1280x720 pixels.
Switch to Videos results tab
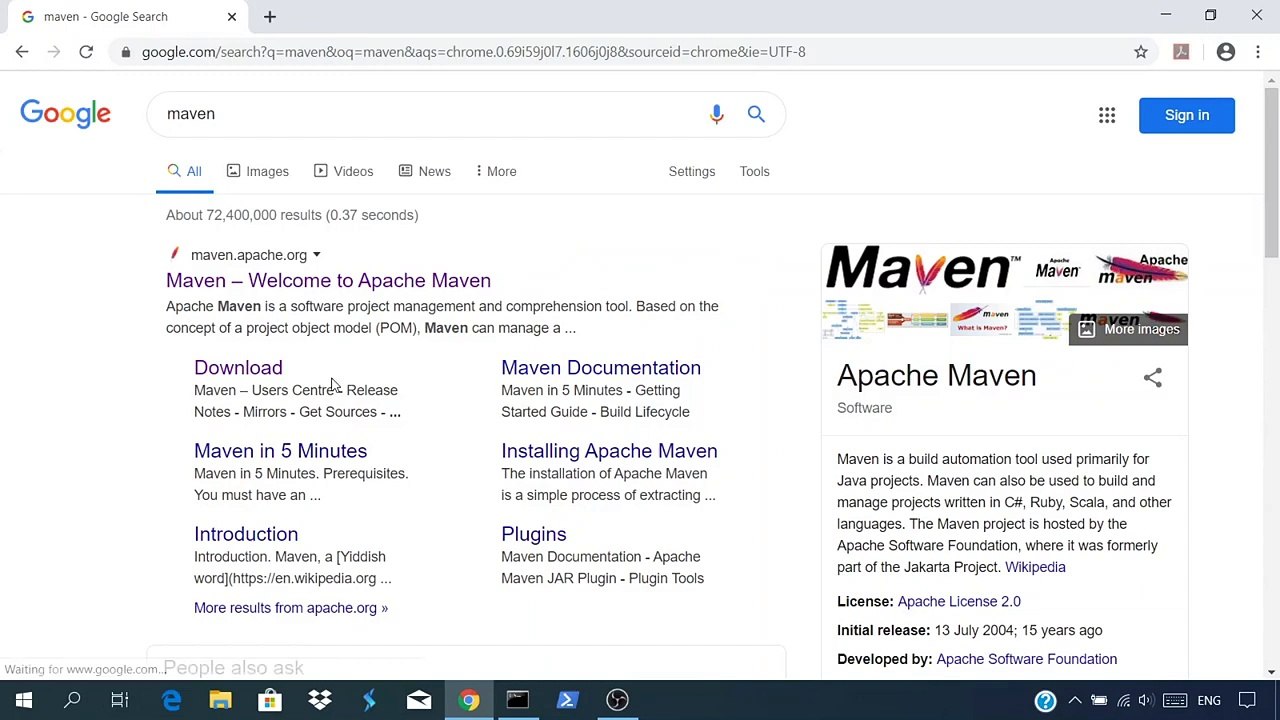click(x=344, y=171)
